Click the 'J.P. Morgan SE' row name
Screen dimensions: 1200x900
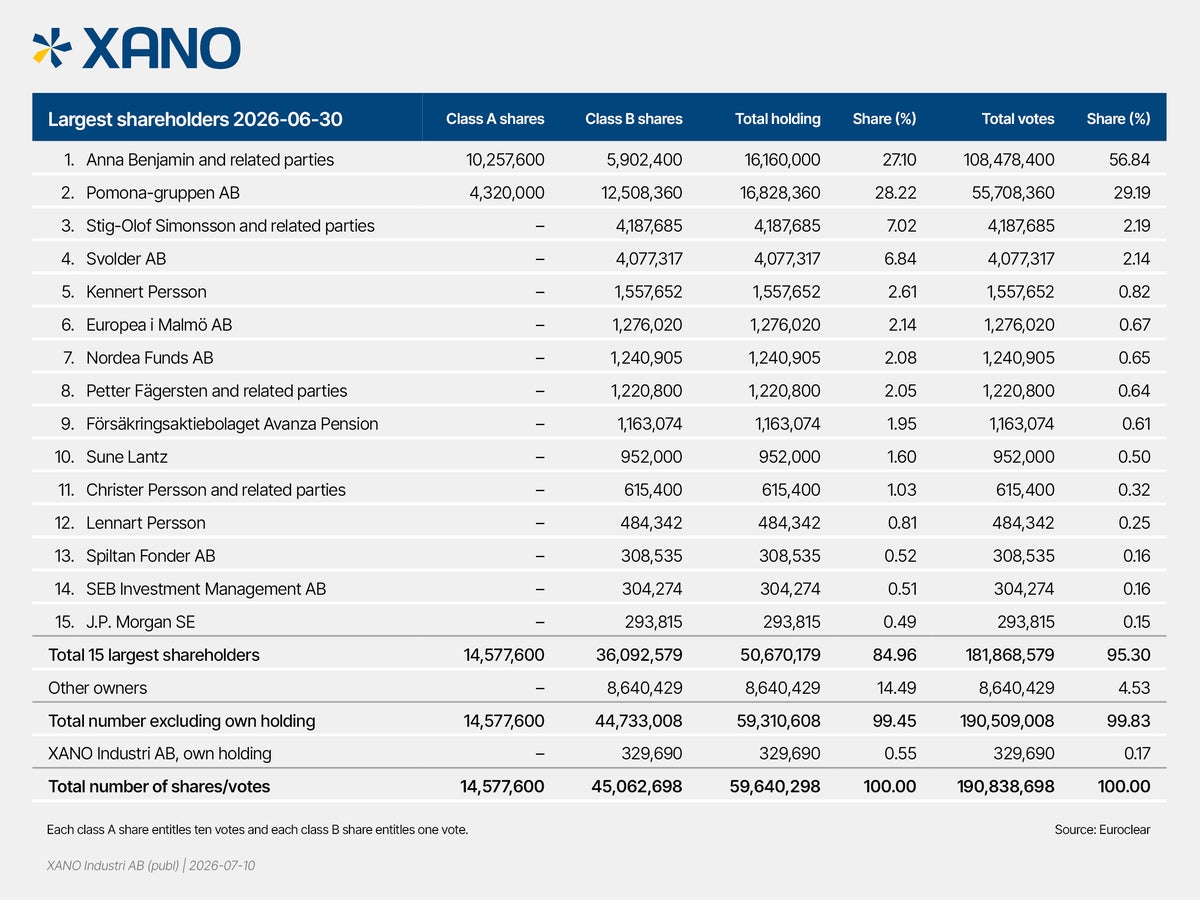141,622
